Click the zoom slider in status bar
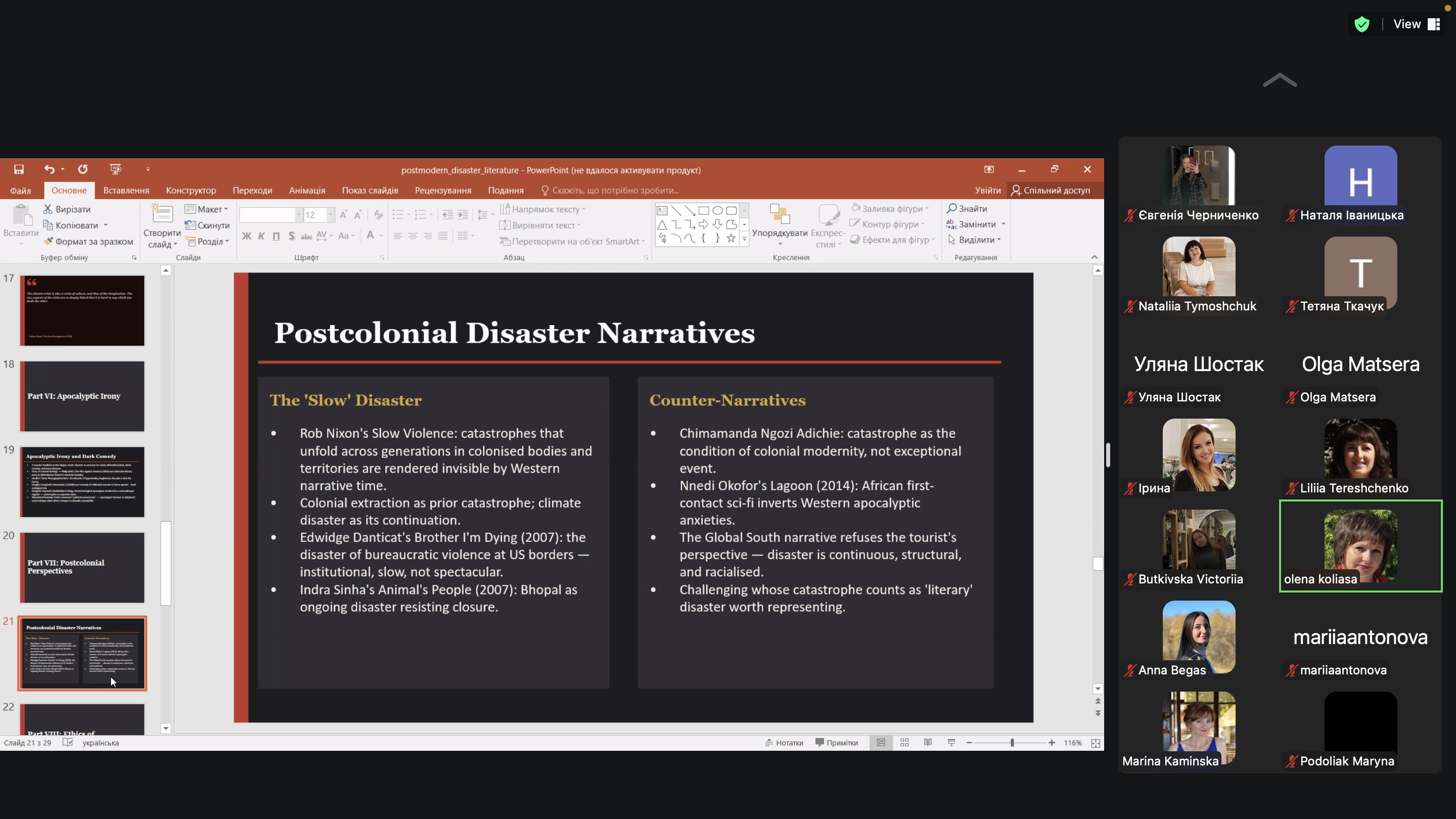Image resolution: width=1456 pixels, height=819 pixels. pyautogui.click(x=1012, y=743)
